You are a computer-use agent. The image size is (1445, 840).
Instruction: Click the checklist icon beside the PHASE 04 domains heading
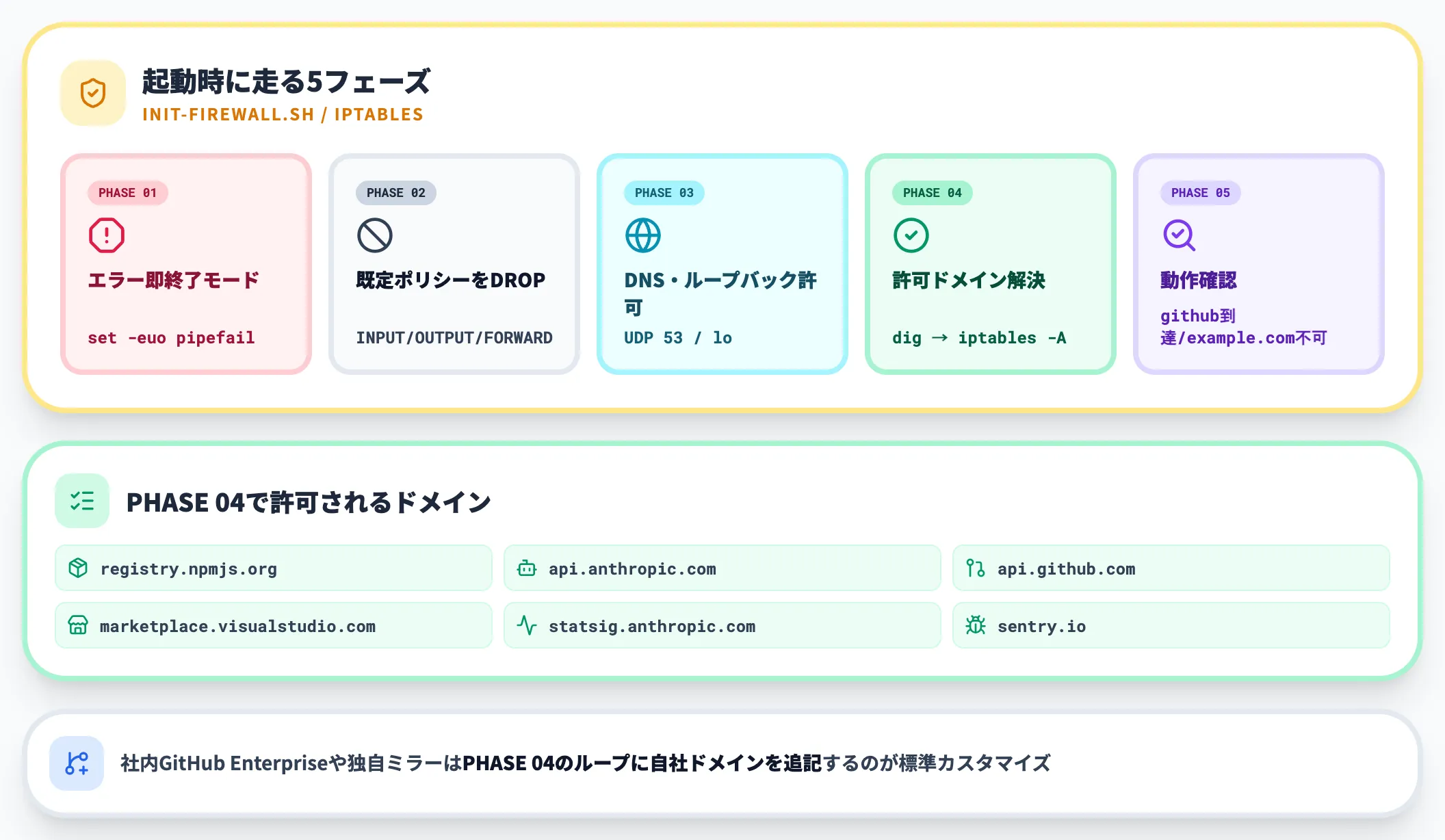point(82,501)
